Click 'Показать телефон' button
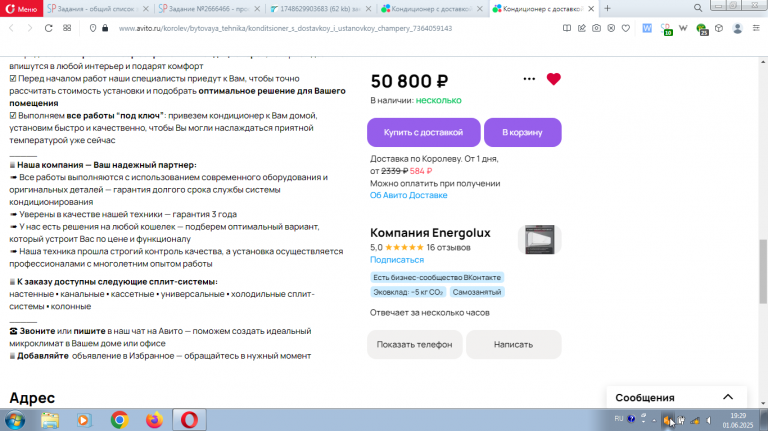The image size is (768, 431). (x=414, y=344)
